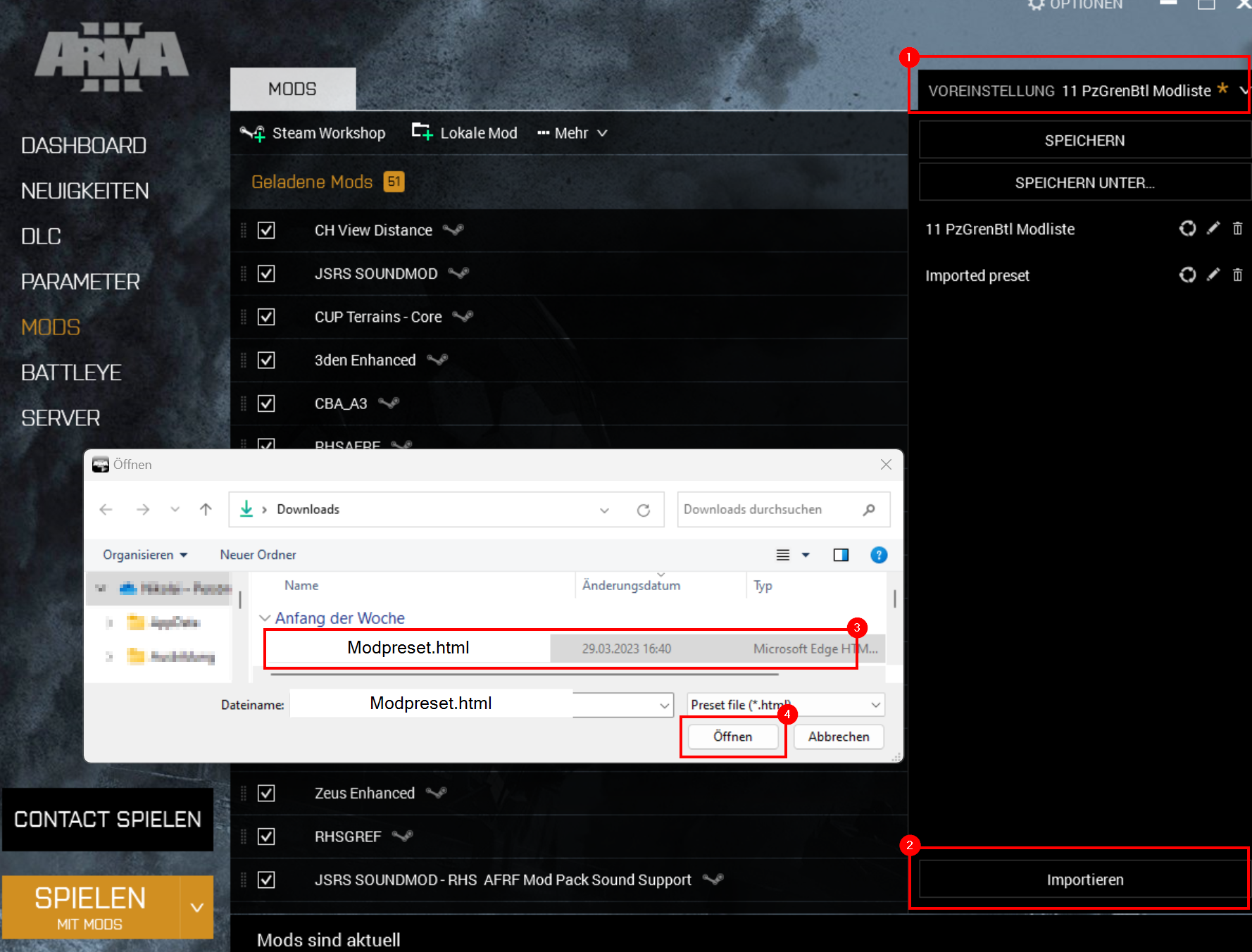Uncheck Zeus Enhanced mod

coord(266,794)
